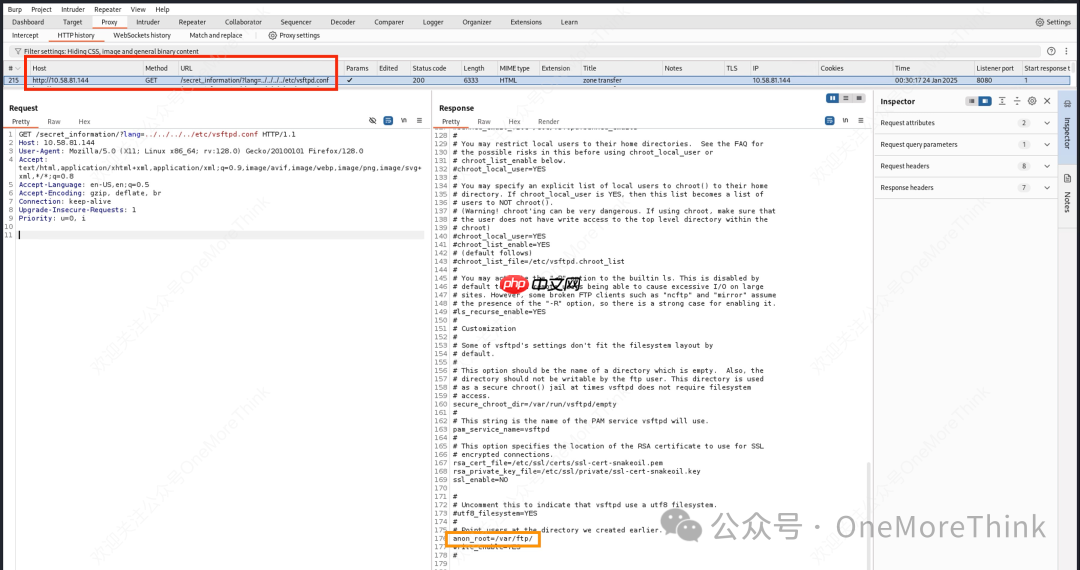Switch to the Target tab
This screenshot has height=570, width=1080.
72,22
